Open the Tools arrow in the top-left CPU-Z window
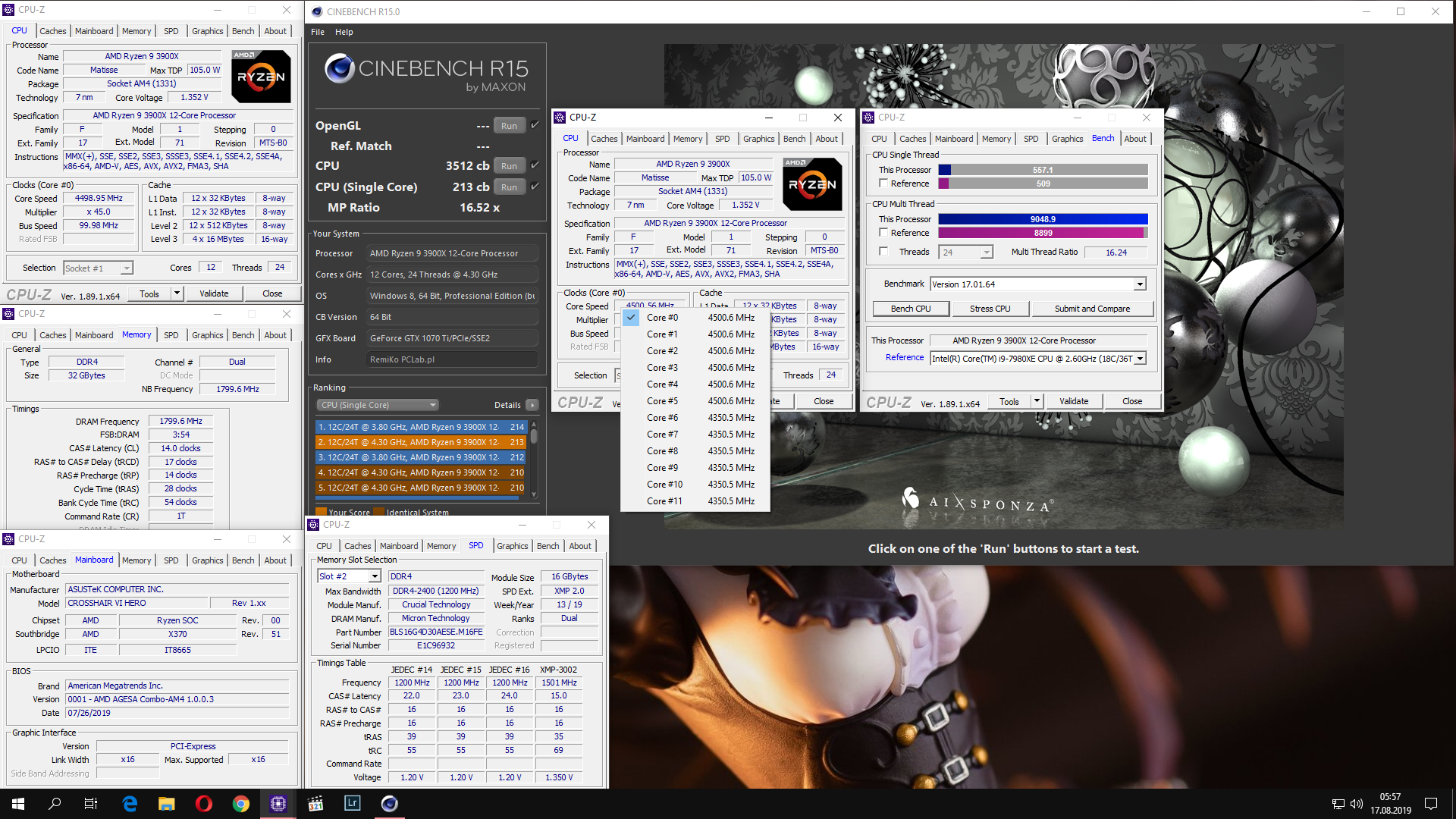This screenshot has width=1456, height=819. 177,293
